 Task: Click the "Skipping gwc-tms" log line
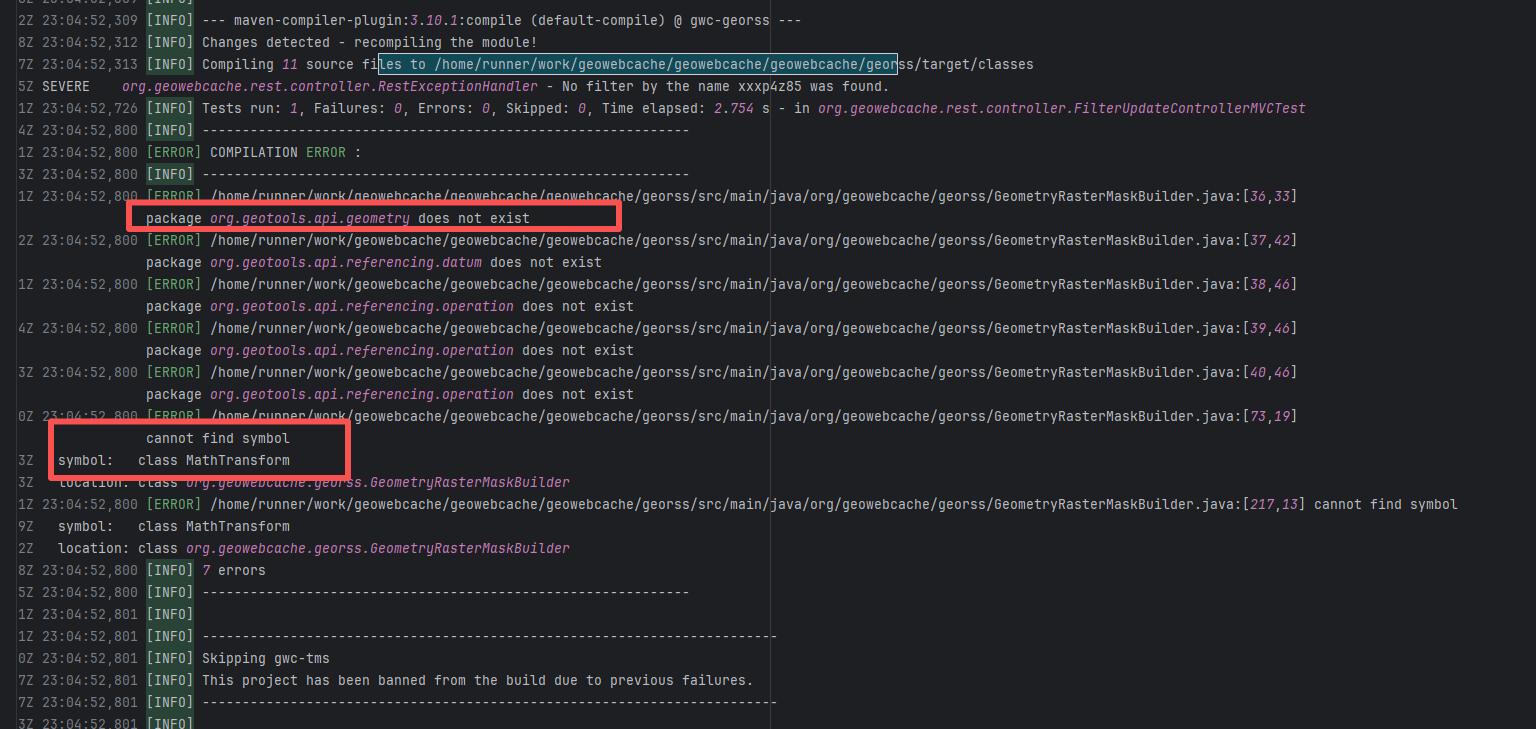click(x=265, y=658)
